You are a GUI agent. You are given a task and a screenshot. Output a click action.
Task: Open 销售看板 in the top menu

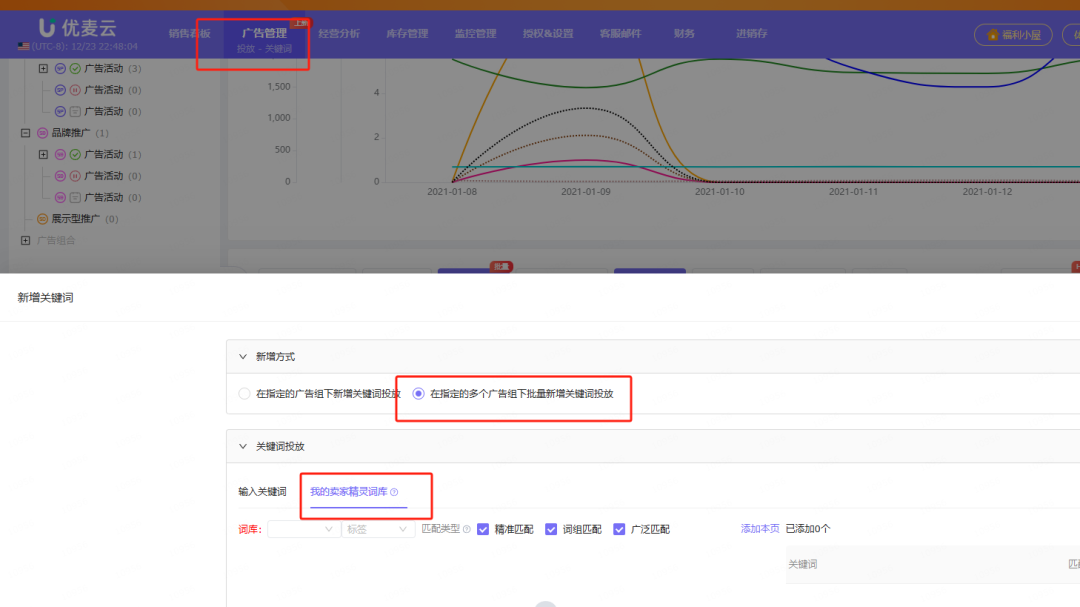189,33
